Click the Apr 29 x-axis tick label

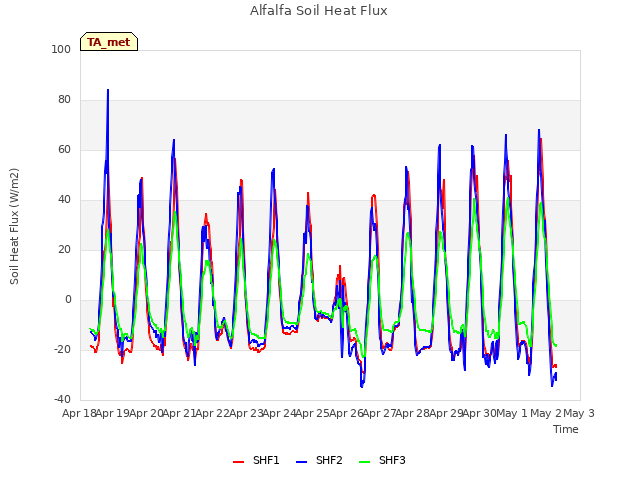(x=446, y=413)
